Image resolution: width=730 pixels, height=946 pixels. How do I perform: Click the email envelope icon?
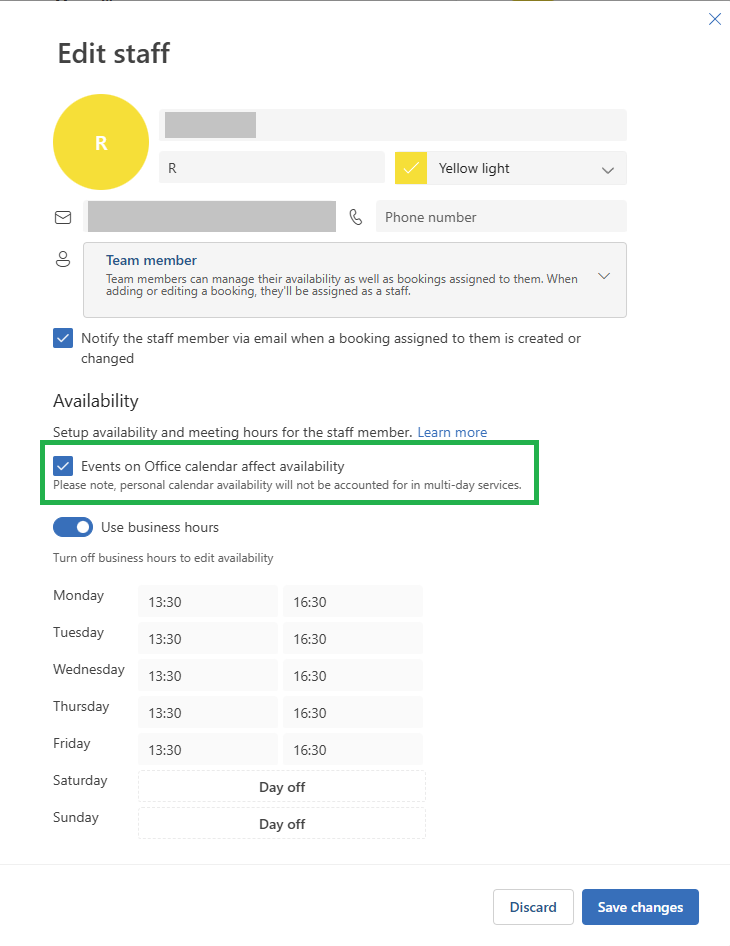(x=63, y=217)
